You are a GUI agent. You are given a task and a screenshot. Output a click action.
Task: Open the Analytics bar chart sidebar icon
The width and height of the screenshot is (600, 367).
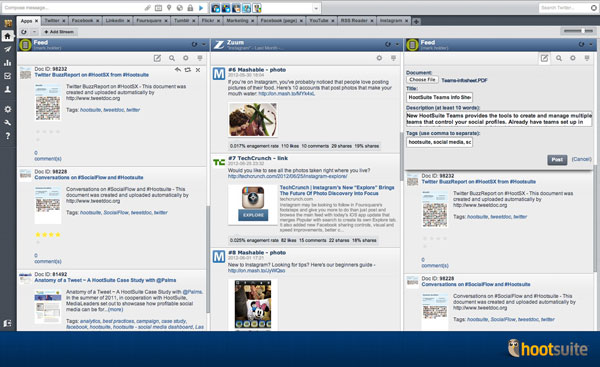pos(7,63)
